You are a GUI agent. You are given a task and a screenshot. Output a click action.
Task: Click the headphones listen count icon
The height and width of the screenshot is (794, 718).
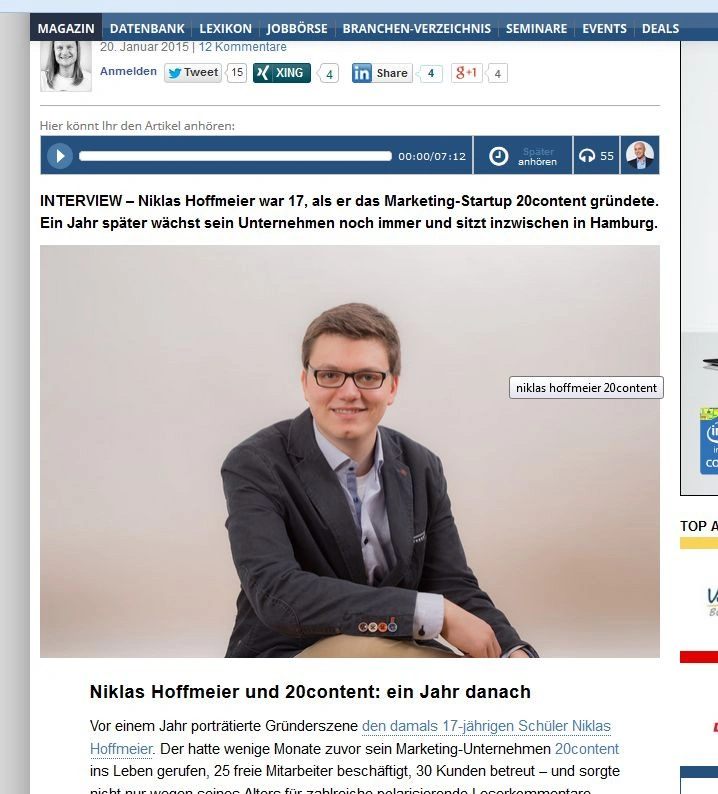click(x=587, y=156)
